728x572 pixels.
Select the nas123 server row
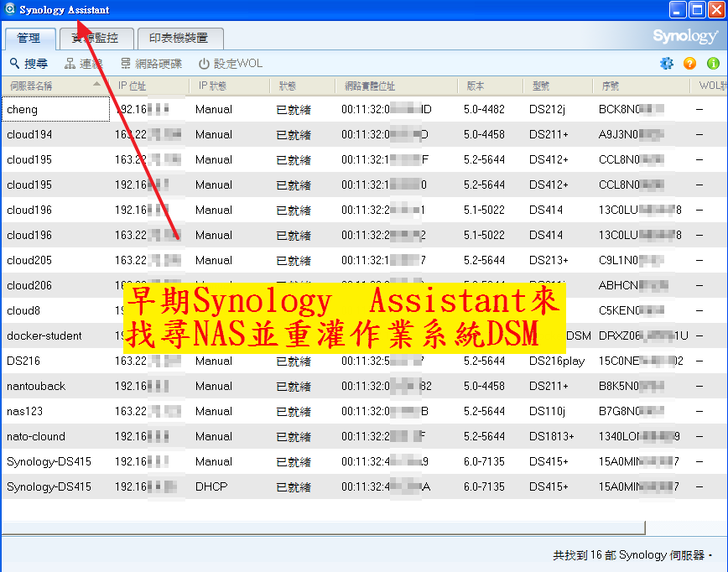point(364,411)
